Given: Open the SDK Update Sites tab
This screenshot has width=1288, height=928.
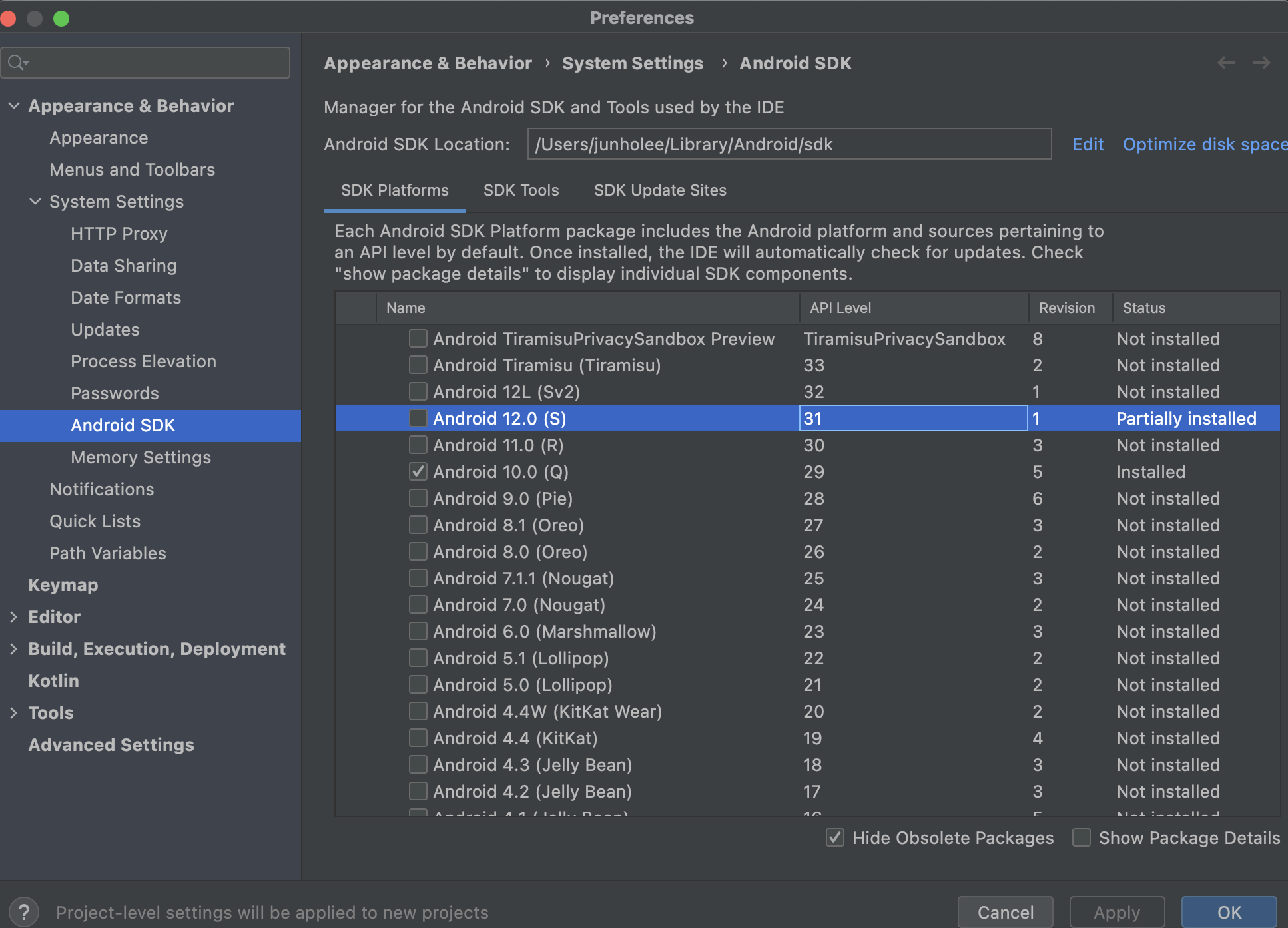Looking at the screenshot, I should click(x=659, y=190).
